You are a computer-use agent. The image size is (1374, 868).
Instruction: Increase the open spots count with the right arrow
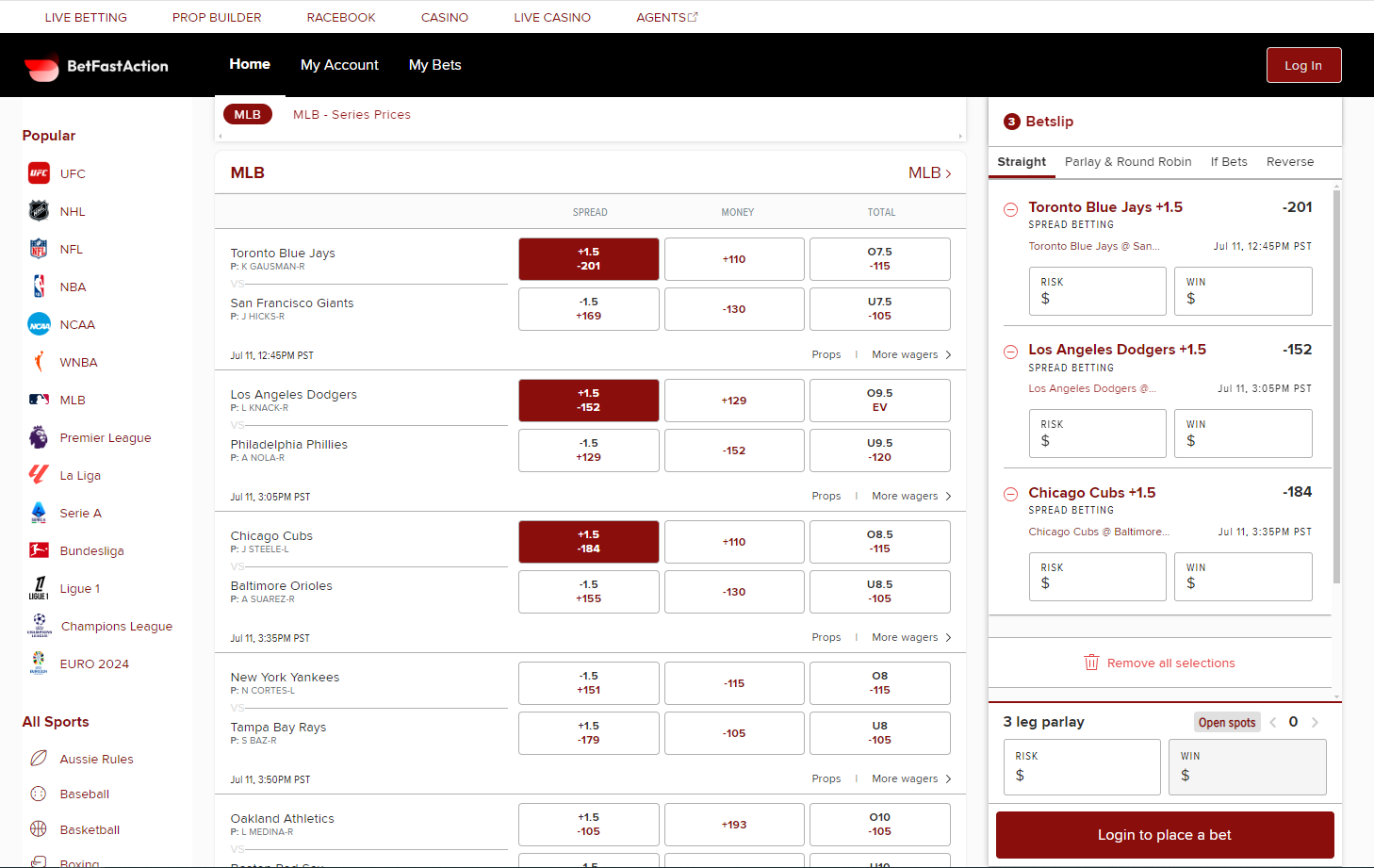1315,722
